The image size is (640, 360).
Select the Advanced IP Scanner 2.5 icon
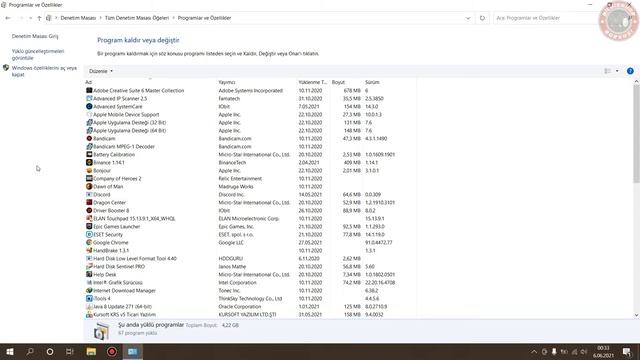click(89, 98)
